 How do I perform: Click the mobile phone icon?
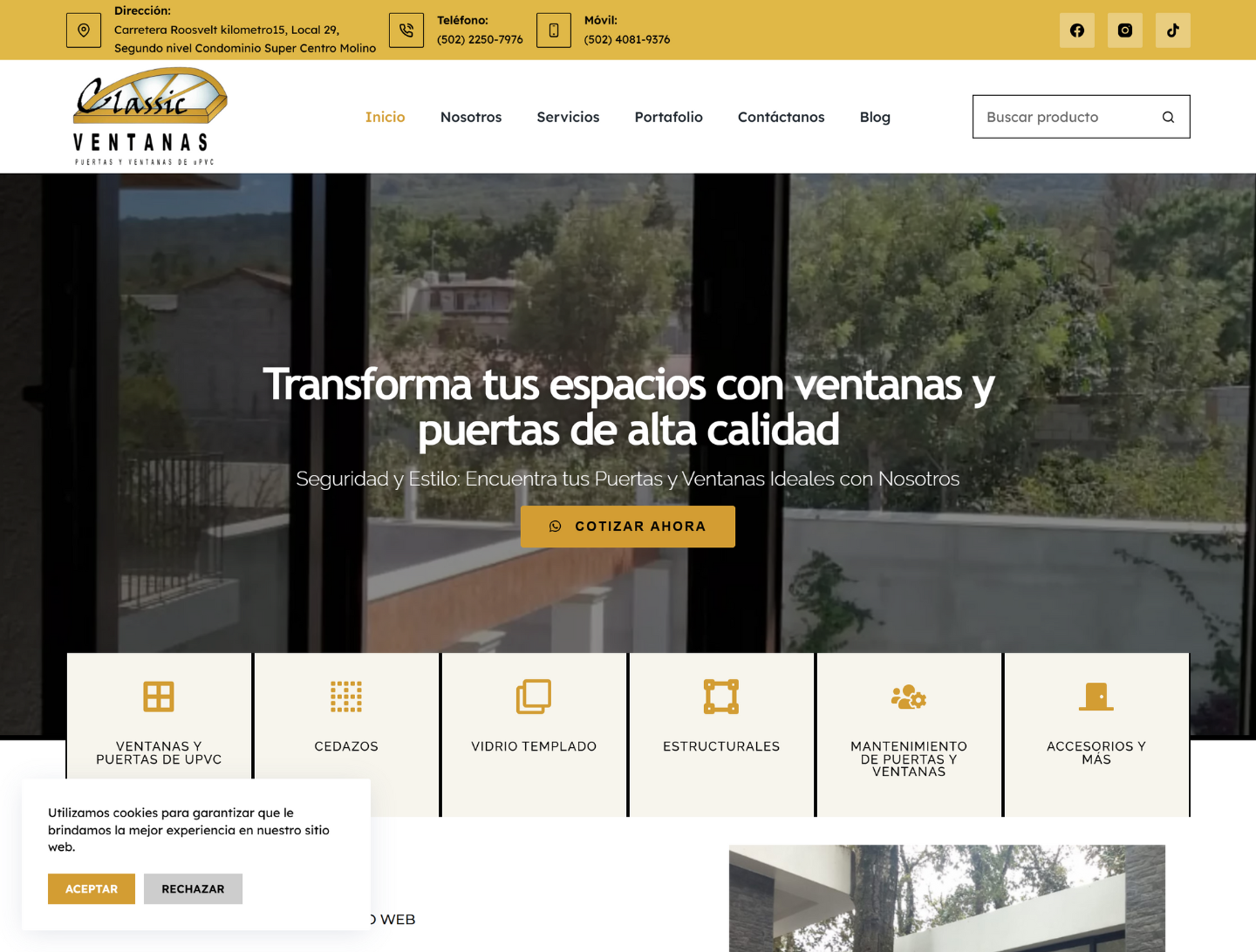point(553,31)
